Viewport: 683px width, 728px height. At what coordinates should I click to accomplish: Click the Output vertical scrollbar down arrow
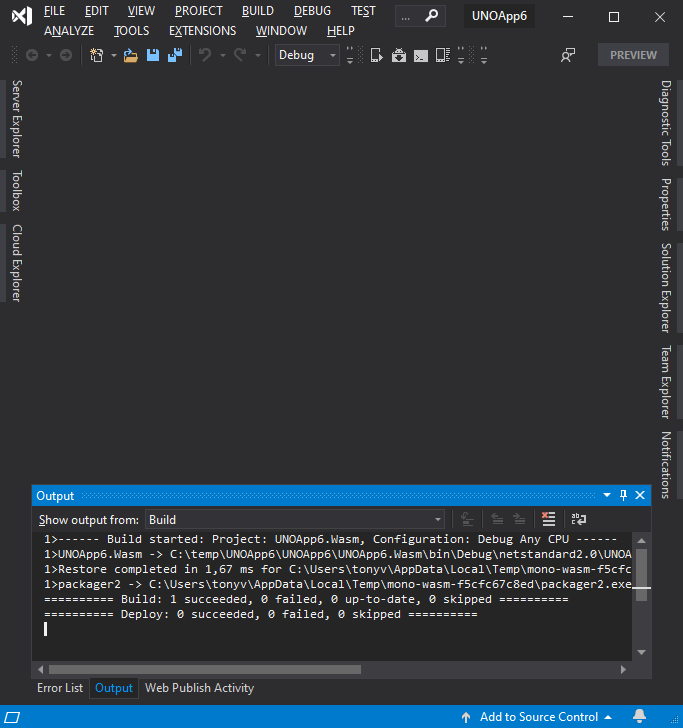[642, 652]
